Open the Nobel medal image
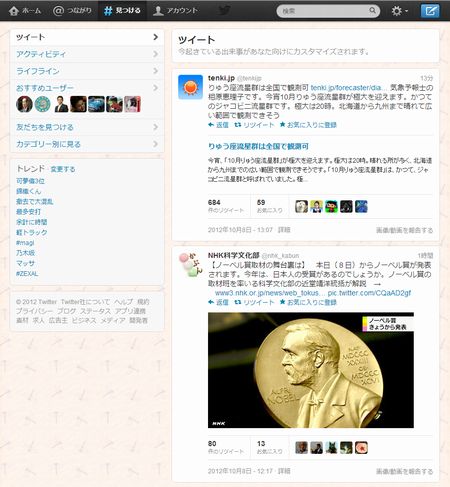This screenshot has width=450, height=487. [311, 370]
